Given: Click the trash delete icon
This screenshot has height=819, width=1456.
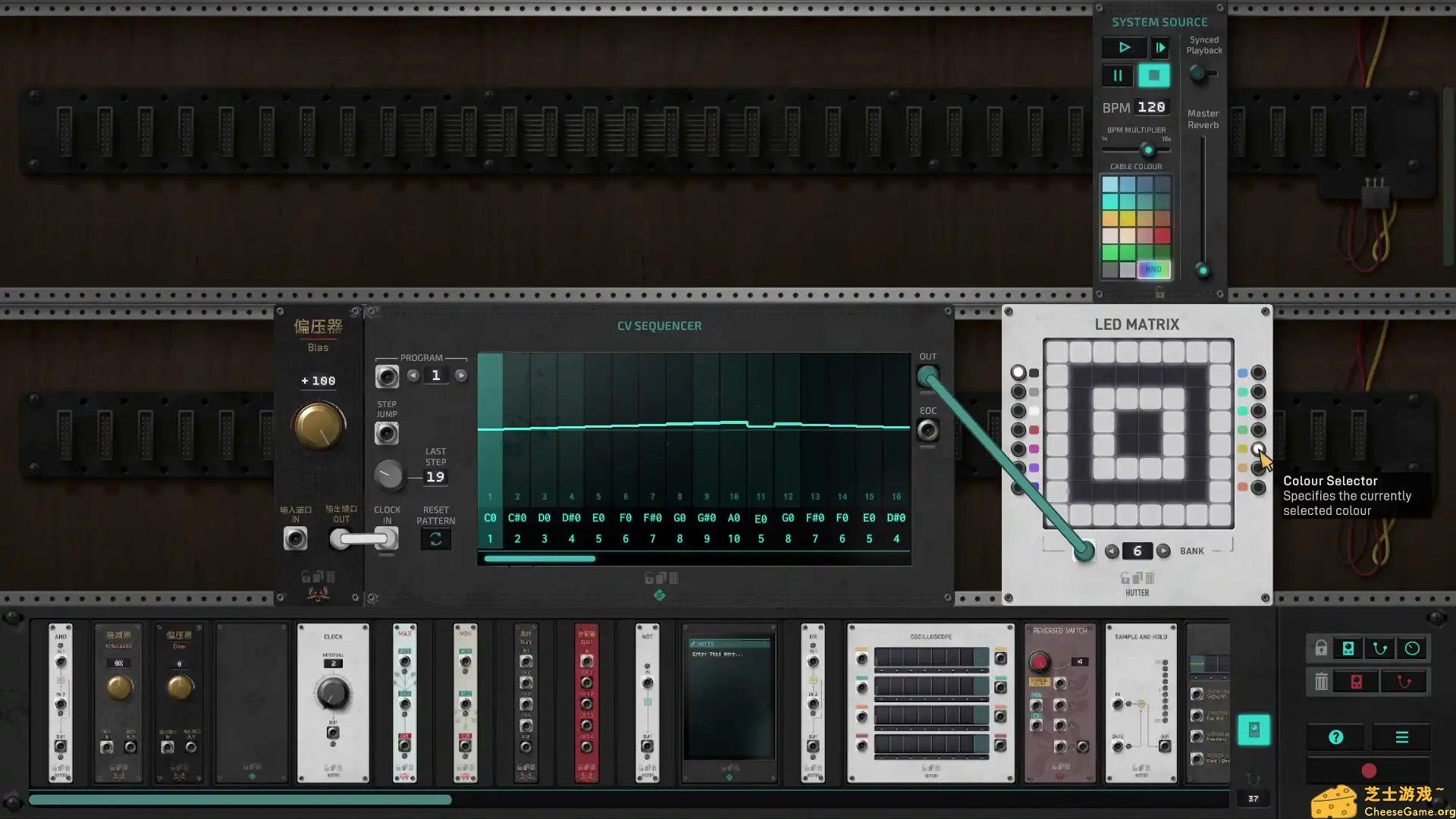Looking at the screenshot, I should tap(1321, 681).
